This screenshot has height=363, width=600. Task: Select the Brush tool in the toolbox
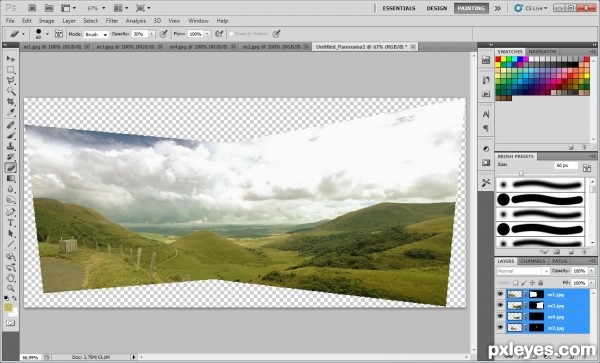tap(11, 135)
